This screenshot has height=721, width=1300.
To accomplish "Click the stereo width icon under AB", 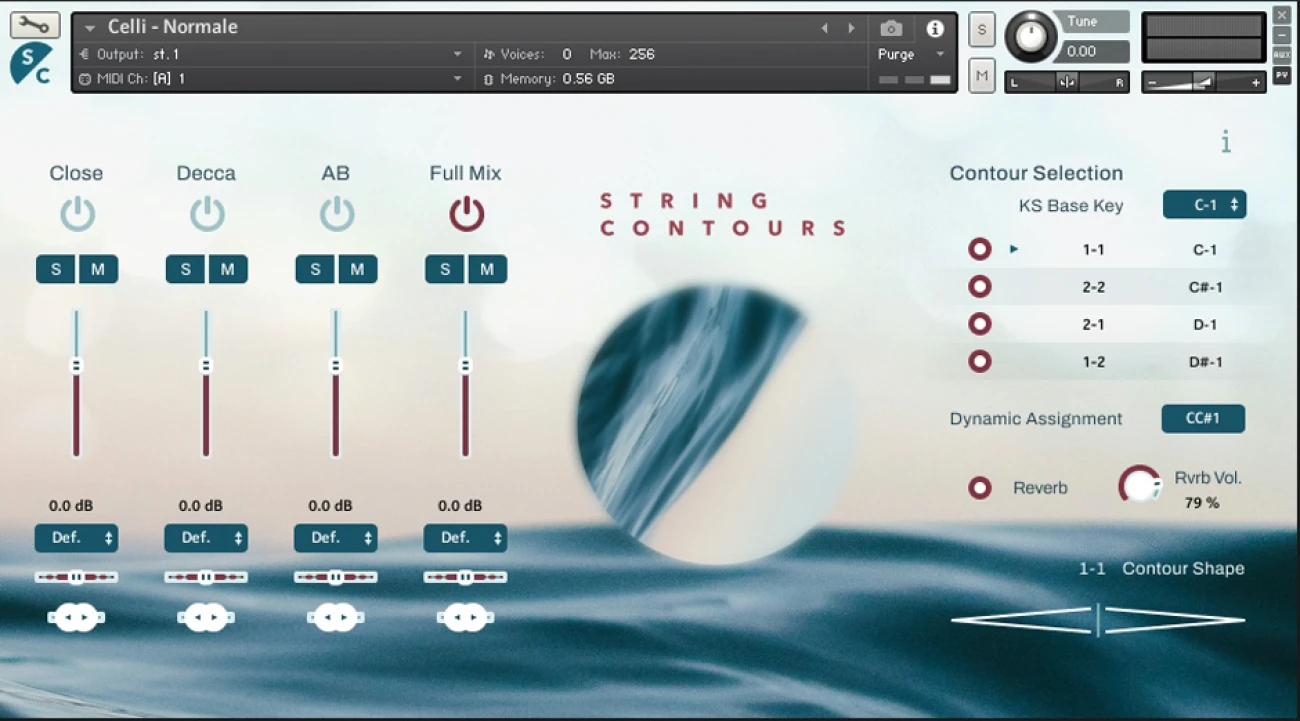I will click(x=336, y=617).
